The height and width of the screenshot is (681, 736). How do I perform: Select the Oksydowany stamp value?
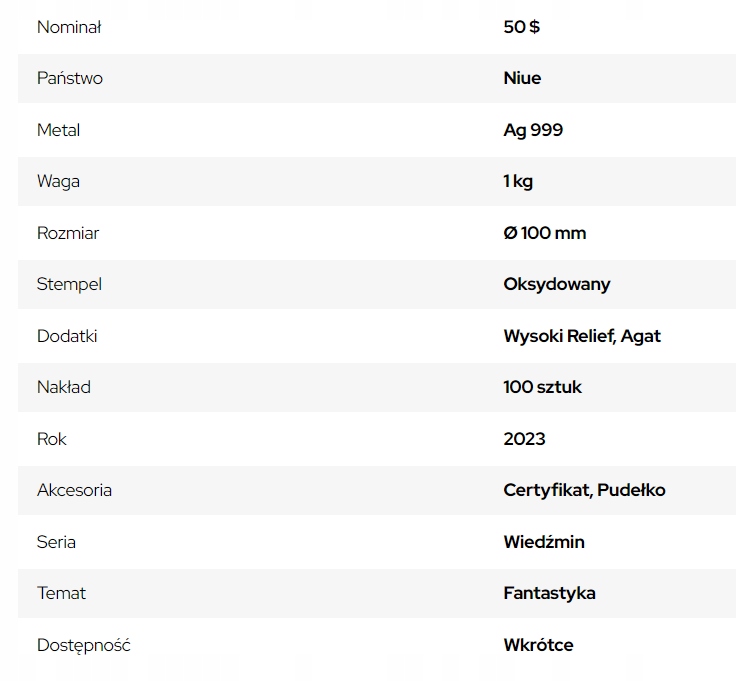click(x=556, y=284)
